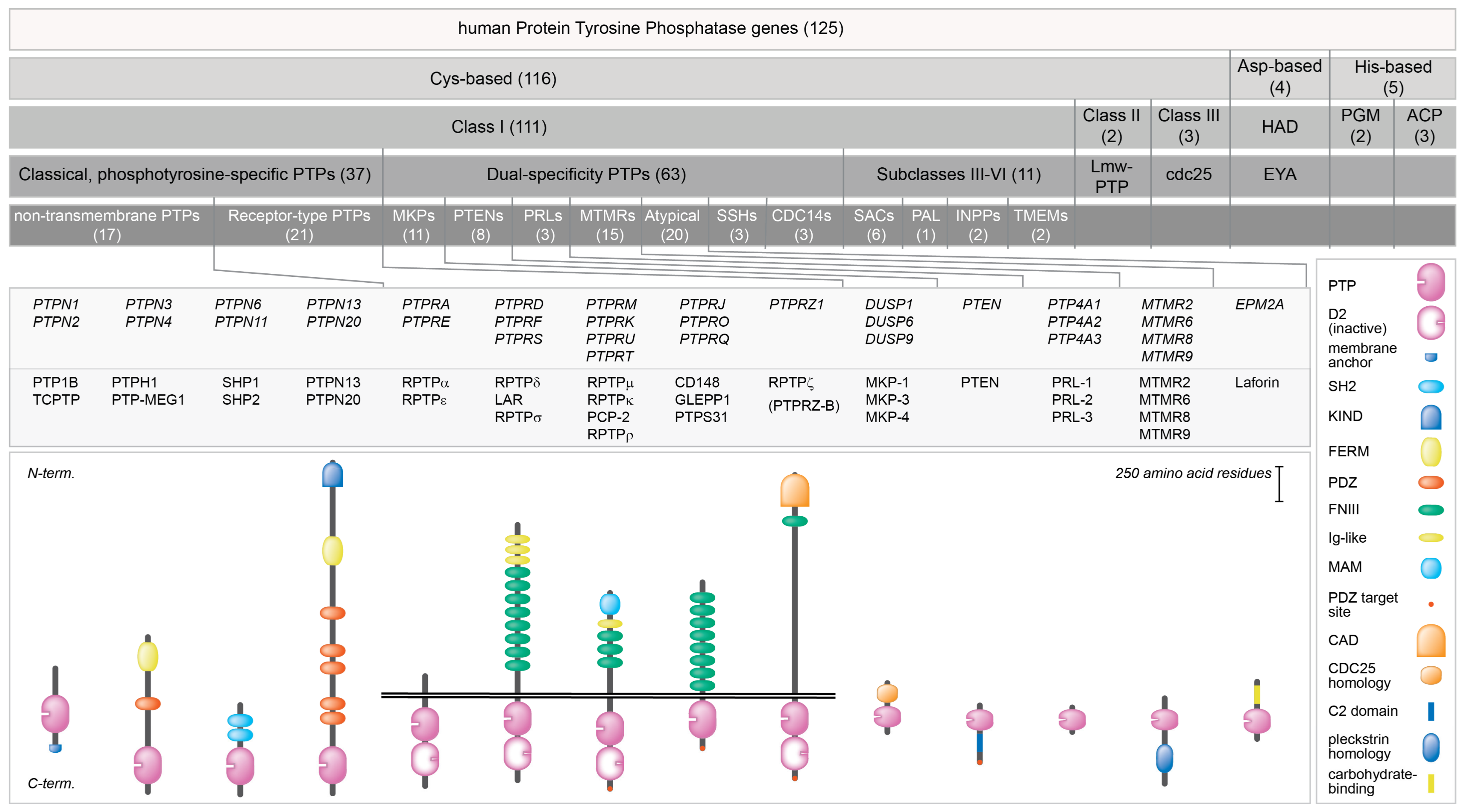
Task: Click the MTMRs (15) subclass cell
Action: 607,225
